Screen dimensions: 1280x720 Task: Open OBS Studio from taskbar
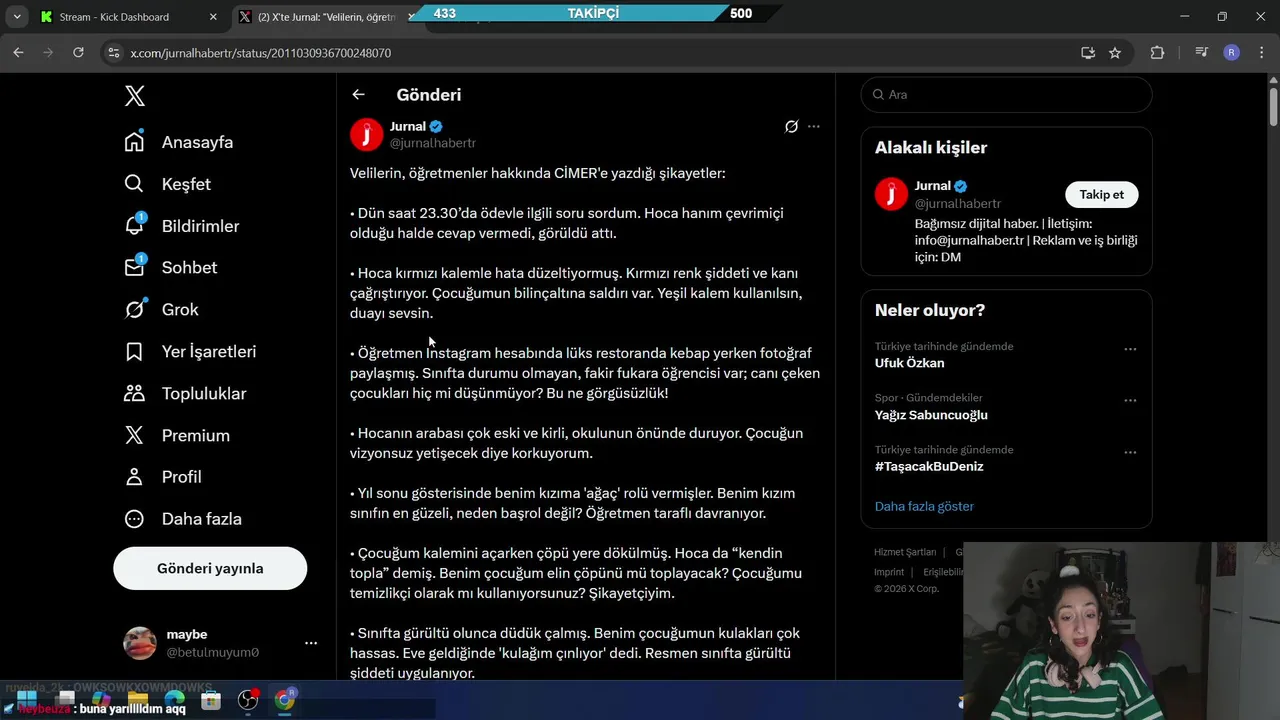(248, 700)
